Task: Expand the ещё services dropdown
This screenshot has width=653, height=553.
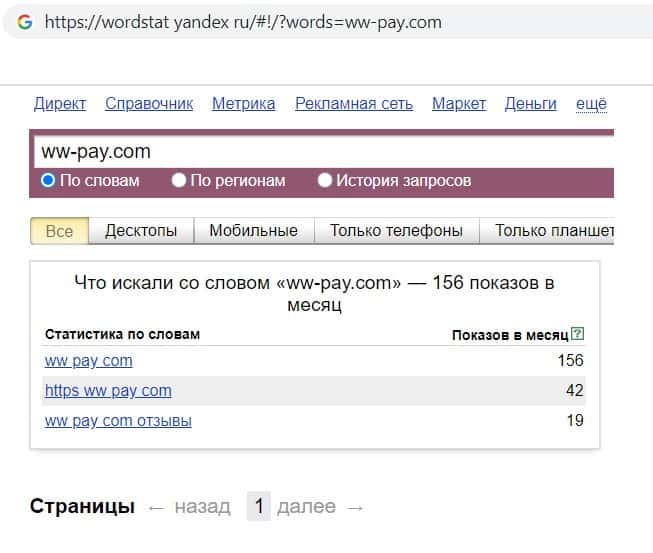Action: 591,104
